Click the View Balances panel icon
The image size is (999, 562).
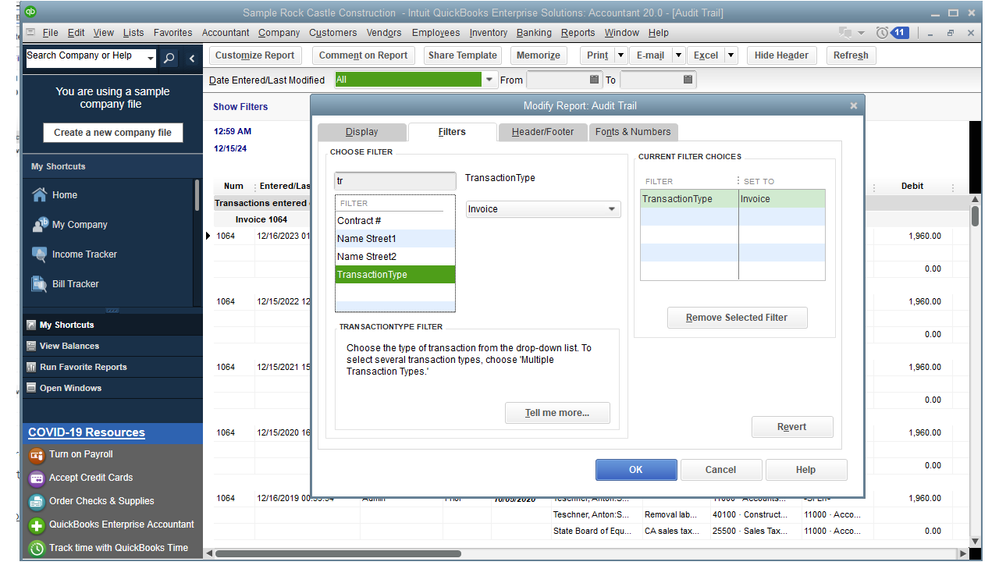pyautogui.click(x=31, y=346)
